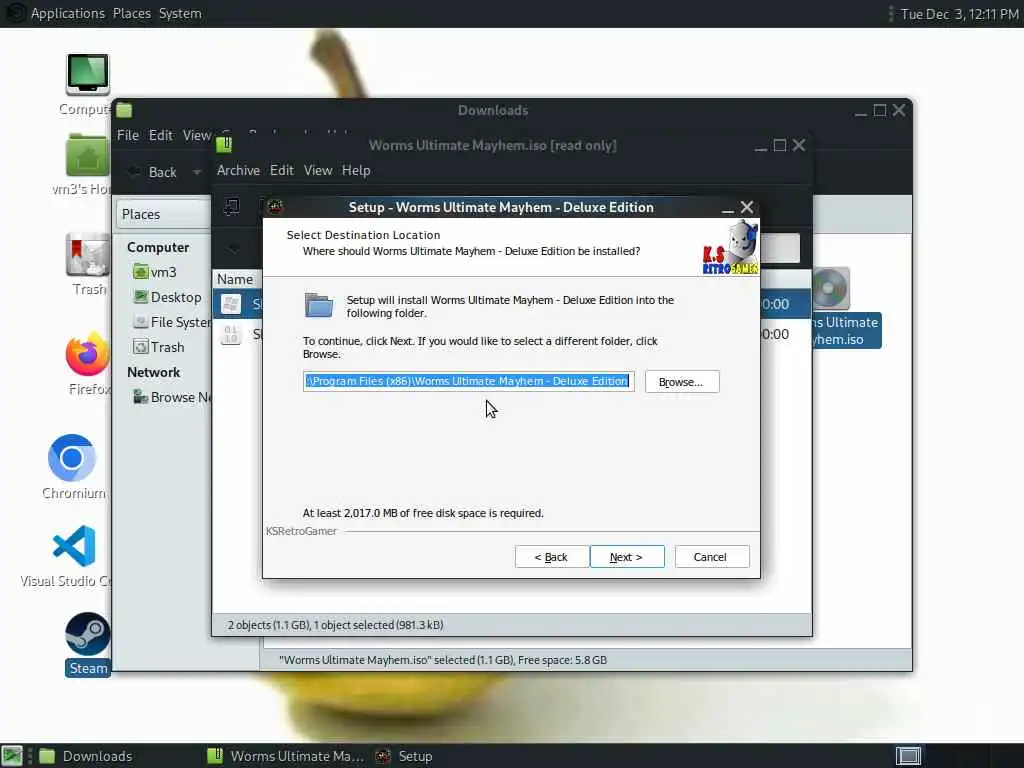Click the Name column header in archive
Viewport: 1024px width, 768px height.
tap(236, 279)
